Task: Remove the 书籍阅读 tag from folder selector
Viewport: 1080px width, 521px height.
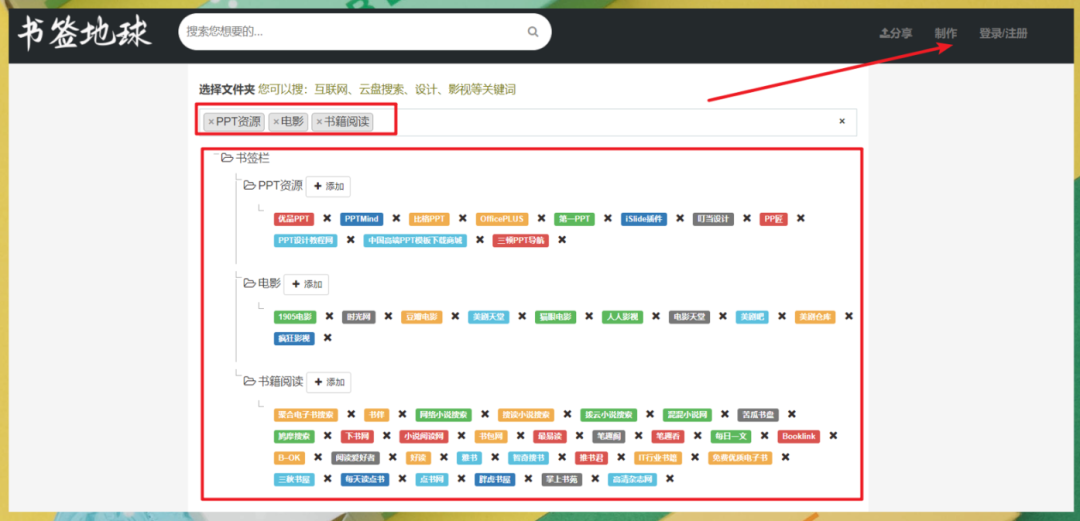Action: point(319,122)
